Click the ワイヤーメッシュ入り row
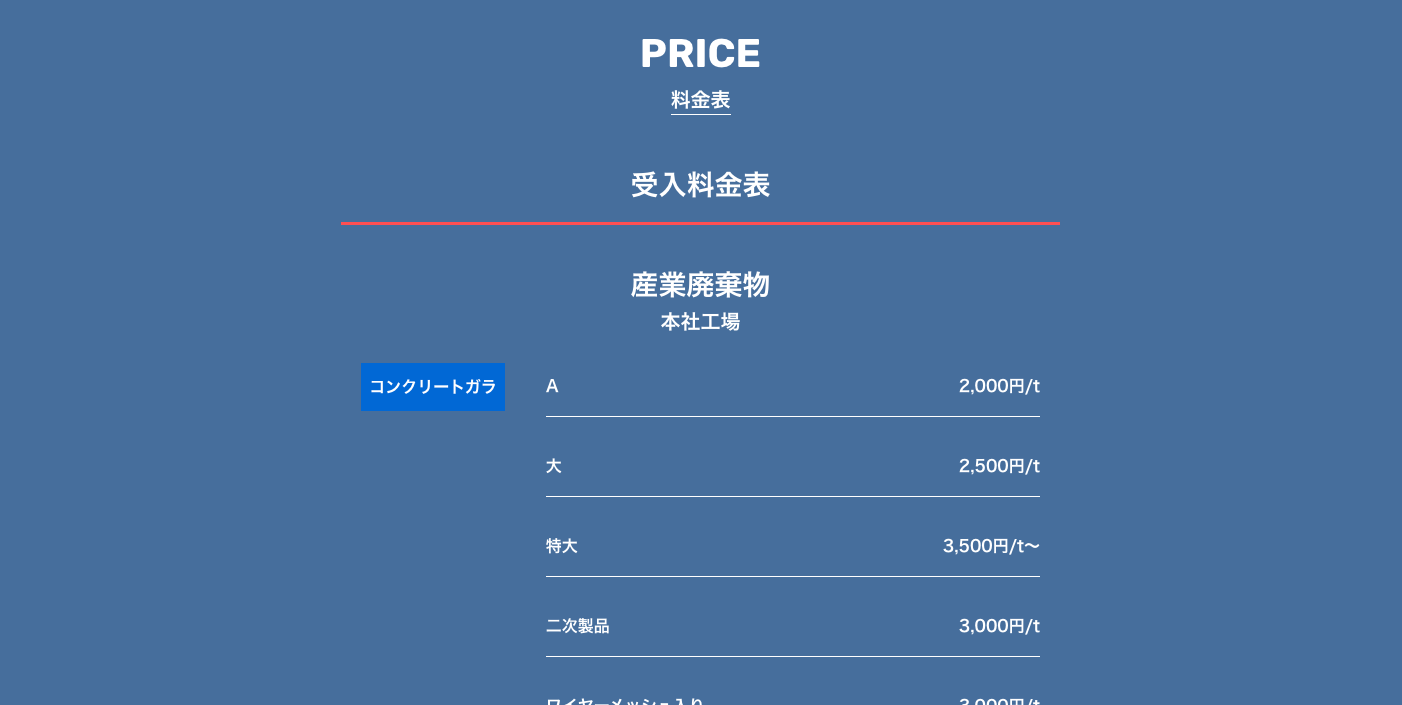This screenshot has height=705, width=1402. 793,700
